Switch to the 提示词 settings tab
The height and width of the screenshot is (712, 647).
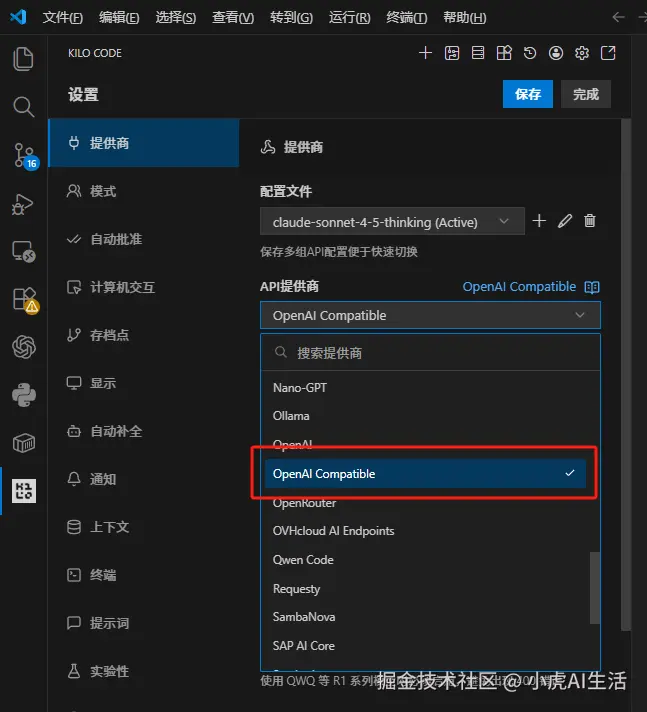click(143, 623)
